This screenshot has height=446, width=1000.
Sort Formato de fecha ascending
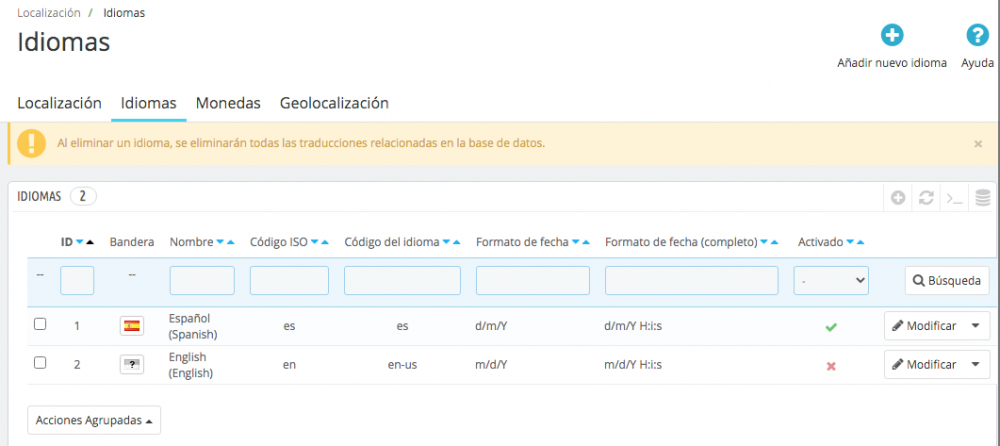pos(585,242)
